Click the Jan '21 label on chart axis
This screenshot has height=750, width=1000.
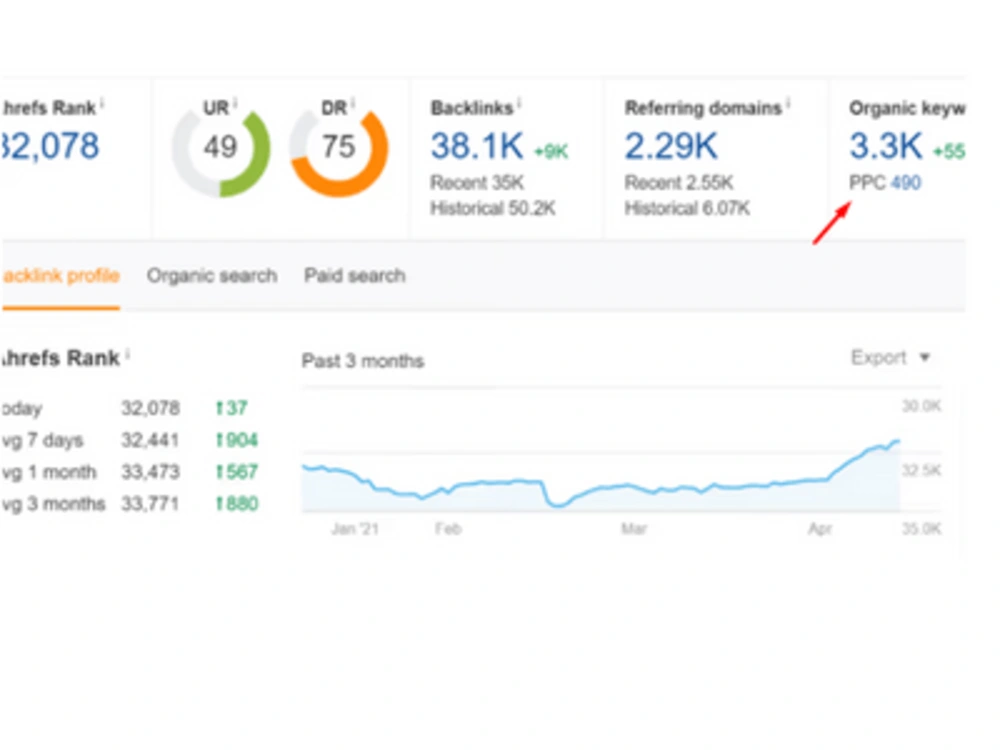[355, 529]
